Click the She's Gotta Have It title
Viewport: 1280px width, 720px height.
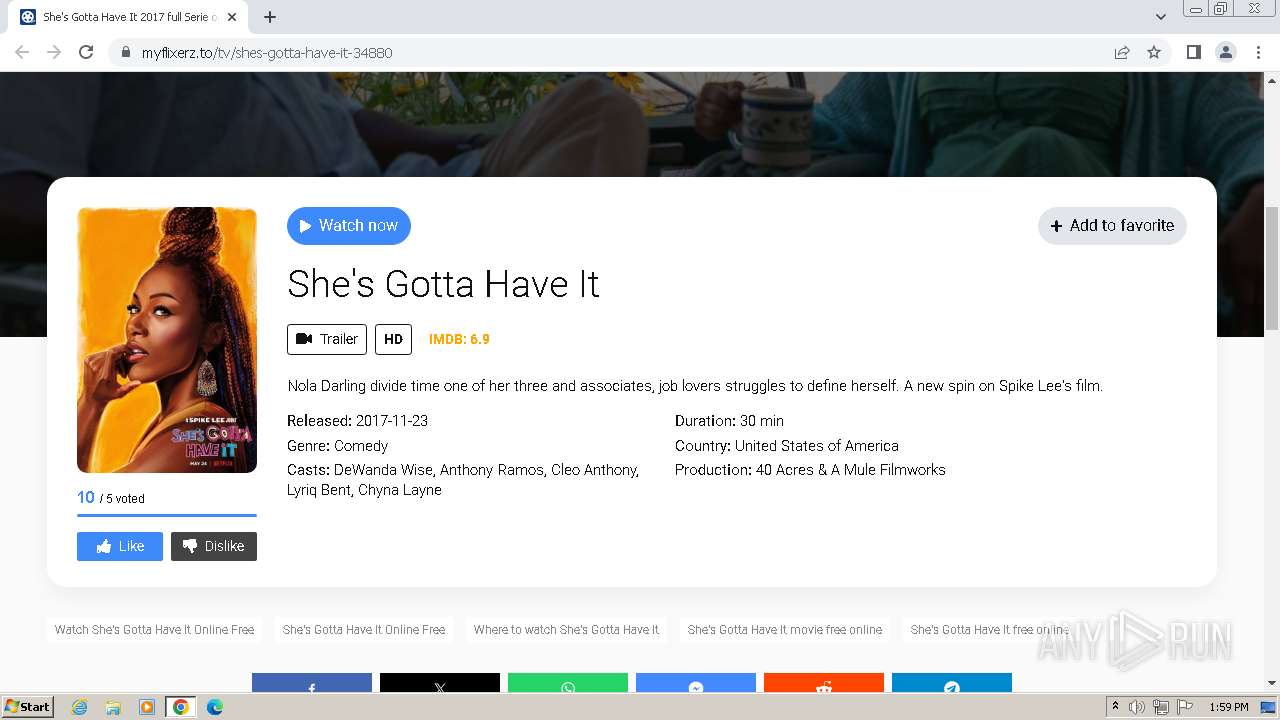point(443,284)
